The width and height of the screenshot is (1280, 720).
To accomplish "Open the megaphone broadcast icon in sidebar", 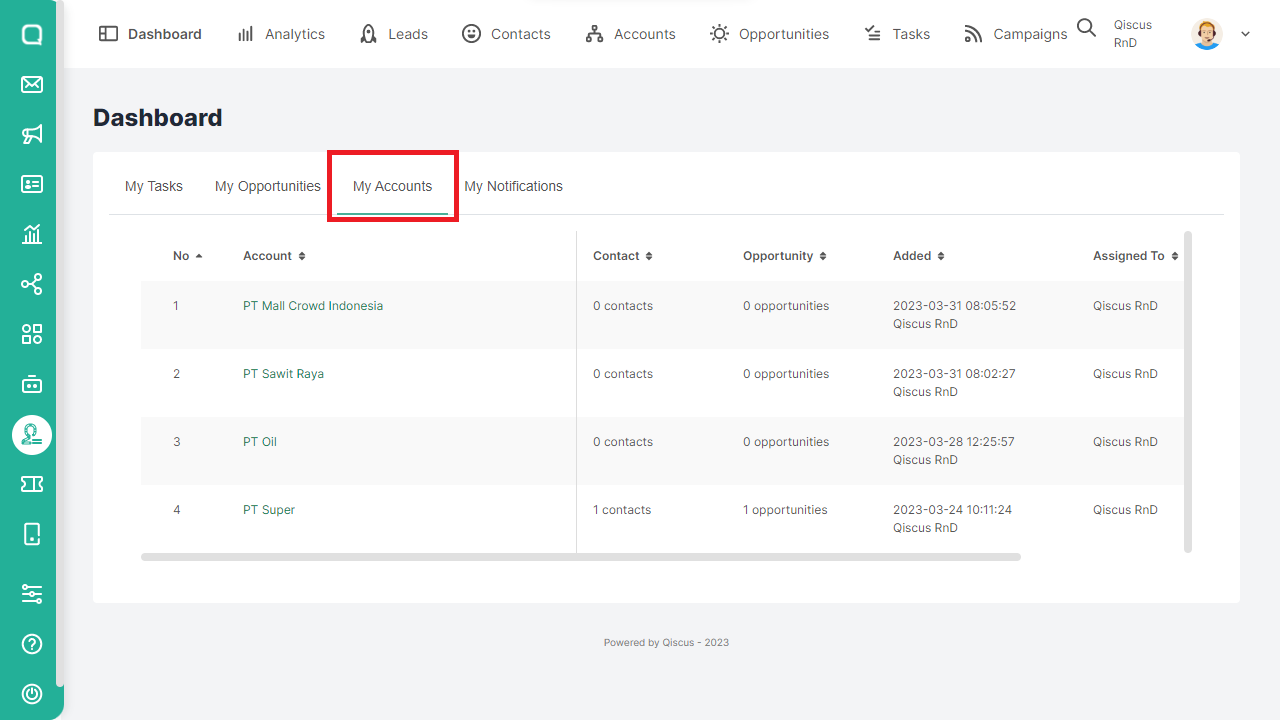I will tap(32, 134).
